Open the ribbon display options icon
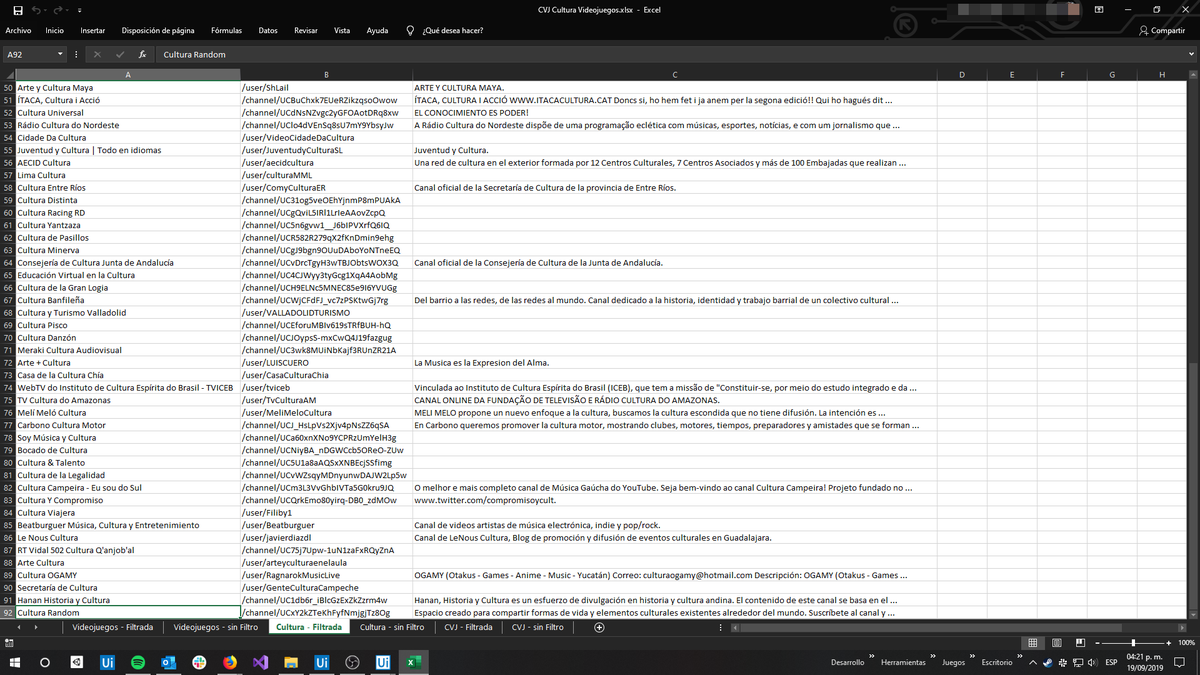 [1100, 9]
